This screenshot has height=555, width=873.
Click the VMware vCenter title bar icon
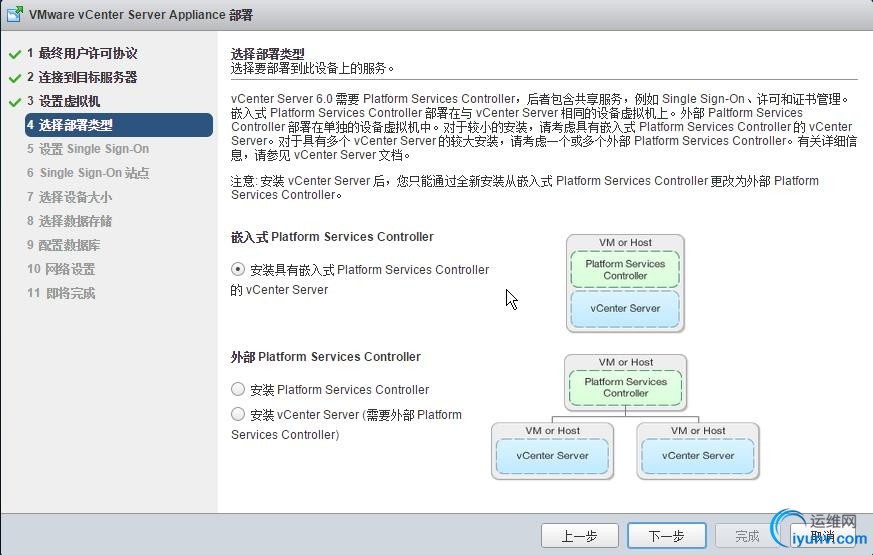click(x=15, y=14)
